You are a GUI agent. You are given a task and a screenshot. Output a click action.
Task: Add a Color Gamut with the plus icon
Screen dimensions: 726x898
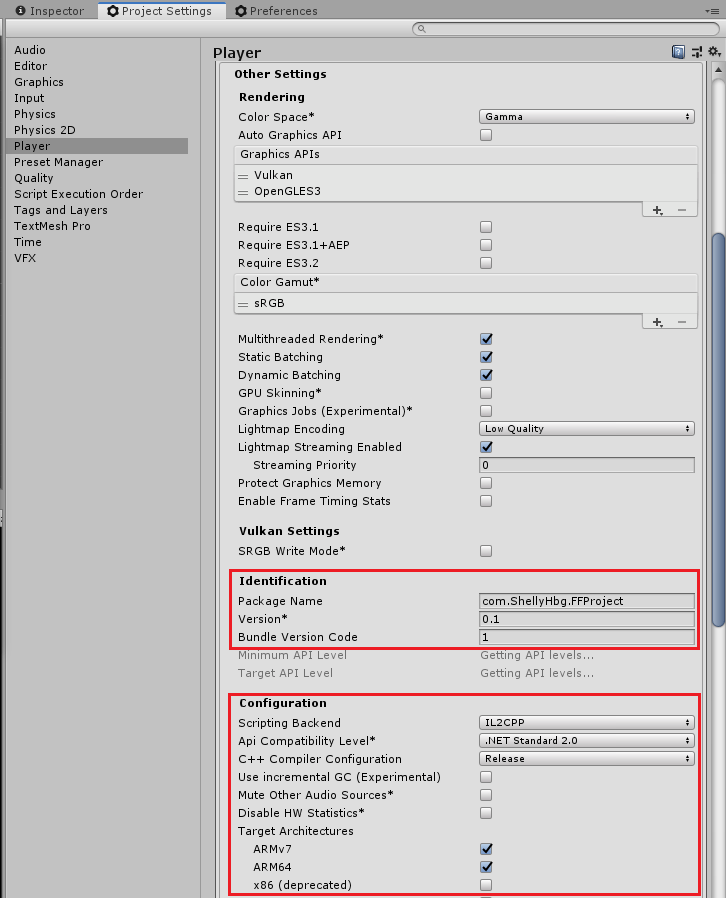point(657,322)
